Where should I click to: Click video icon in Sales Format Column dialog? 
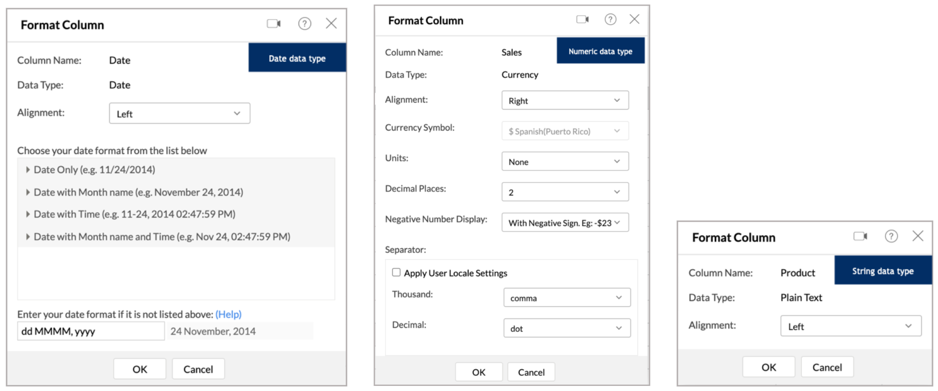pyautogui.click(x=583, y=20)
